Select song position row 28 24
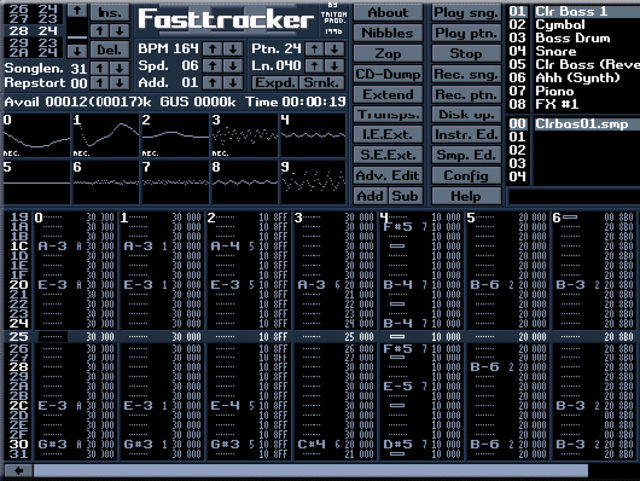Screen dimensions: 640x481 tap(33, 31)
